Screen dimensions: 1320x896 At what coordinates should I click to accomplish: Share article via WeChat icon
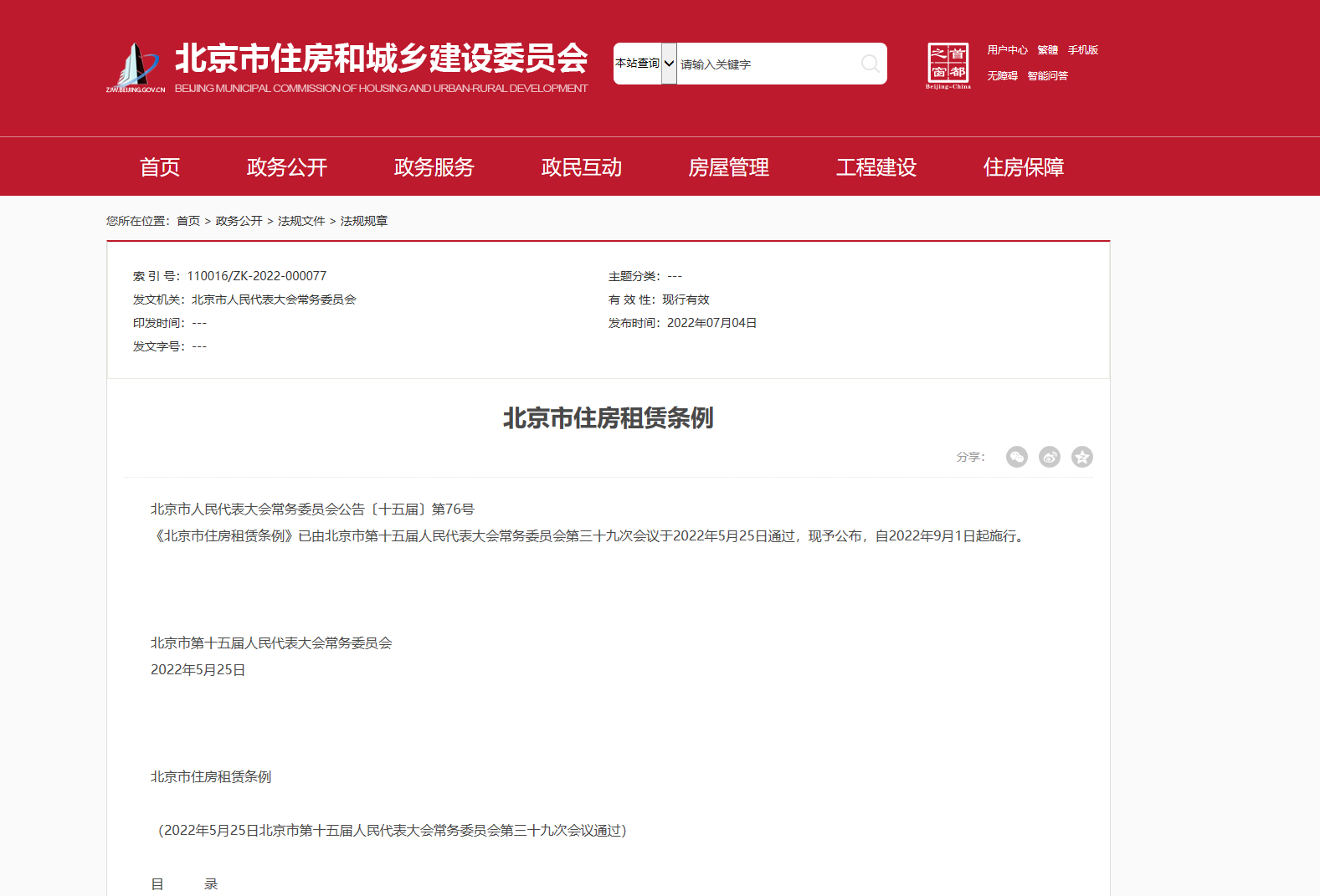(x=1016, y=457)
